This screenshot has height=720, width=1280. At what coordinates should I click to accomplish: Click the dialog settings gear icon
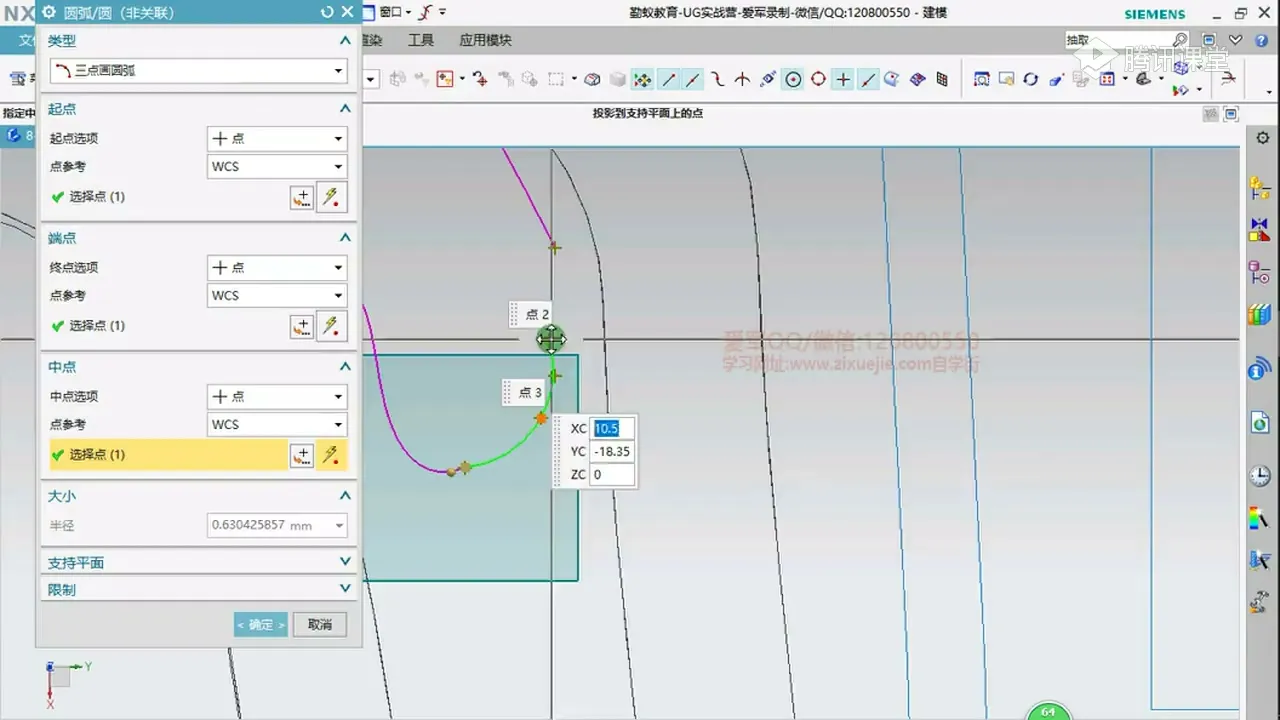click(x=47, y=12)
